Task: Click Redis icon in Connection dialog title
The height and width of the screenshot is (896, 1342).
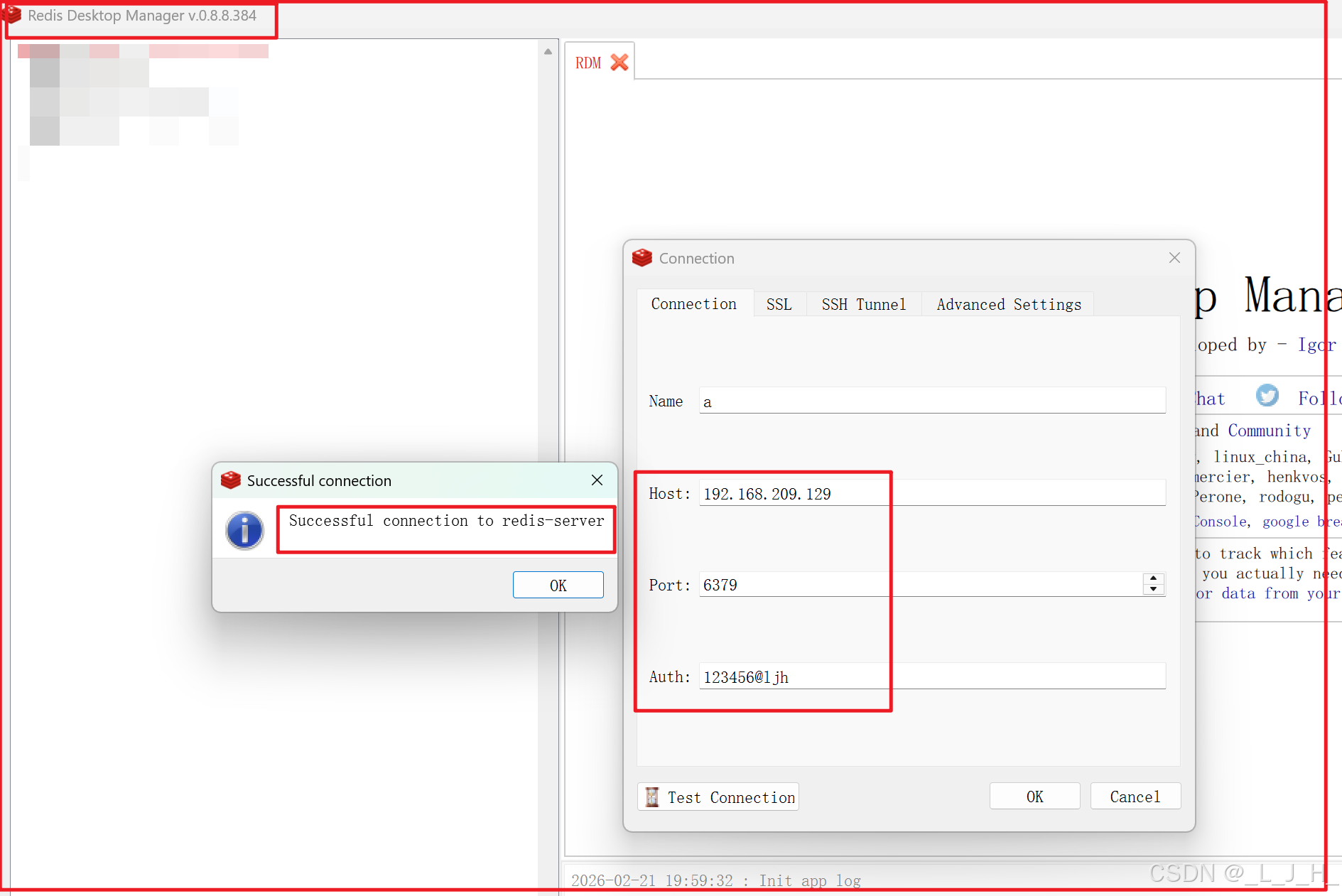Action: [x=642, y=258]
